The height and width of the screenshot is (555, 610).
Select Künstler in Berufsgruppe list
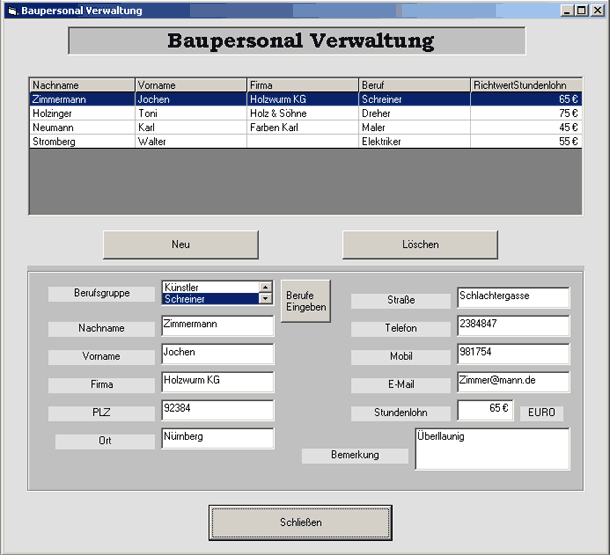pos(209,287)
